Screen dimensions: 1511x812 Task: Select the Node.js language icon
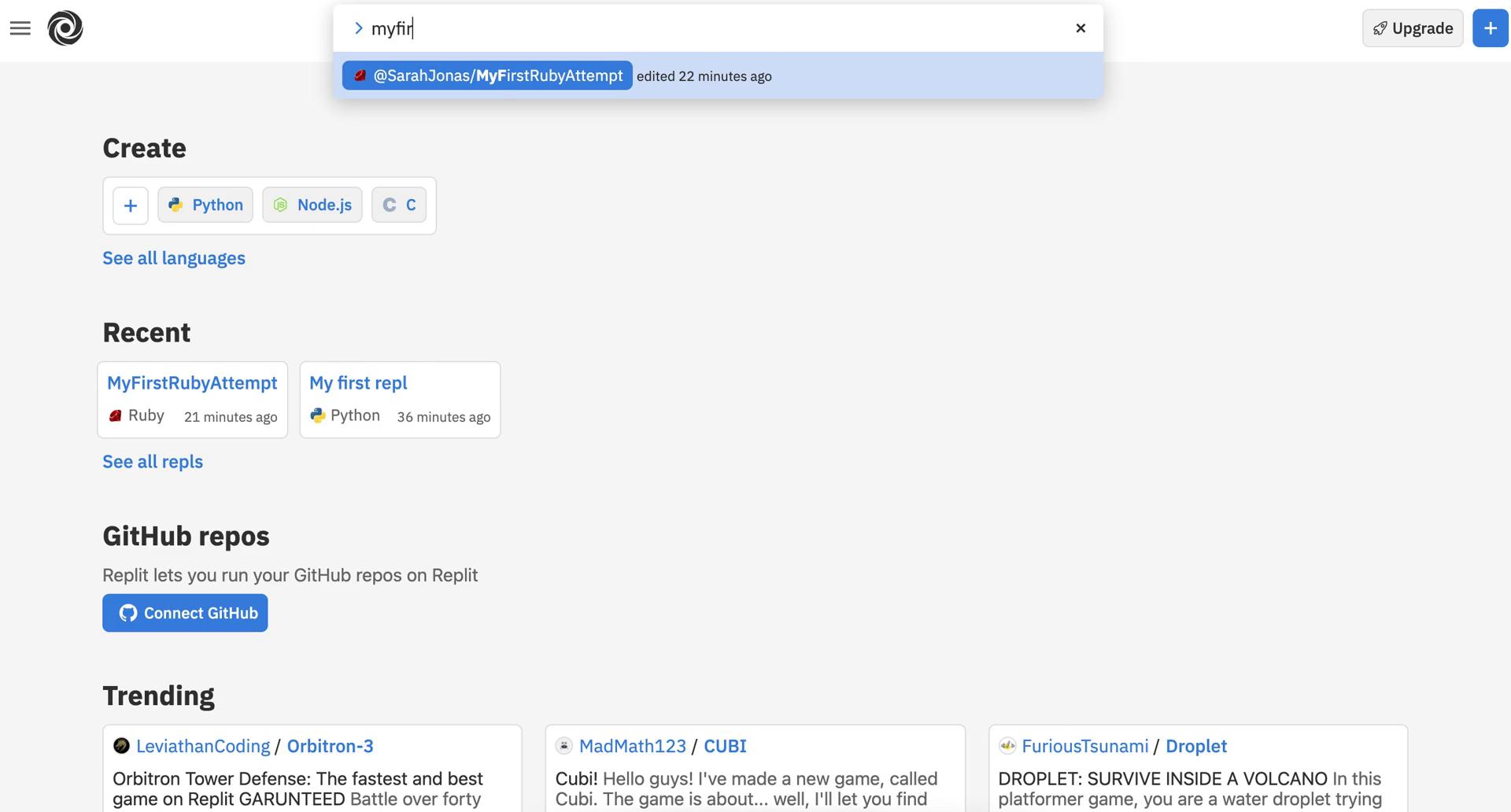280,205
